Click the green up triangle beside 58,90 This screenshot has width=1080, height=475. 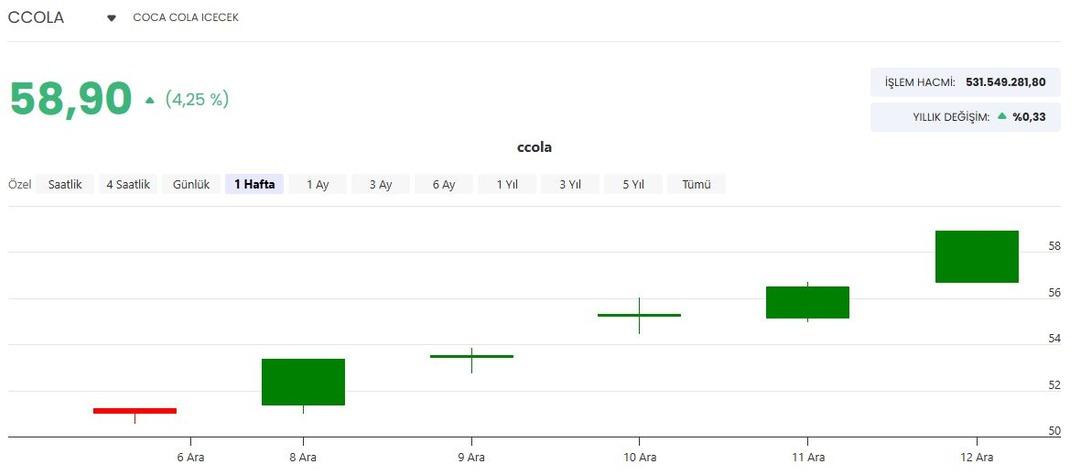149,100
